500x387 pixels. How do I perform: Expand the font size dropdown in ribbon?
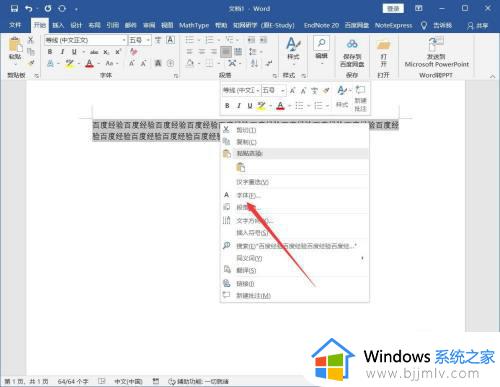(148, 40)
